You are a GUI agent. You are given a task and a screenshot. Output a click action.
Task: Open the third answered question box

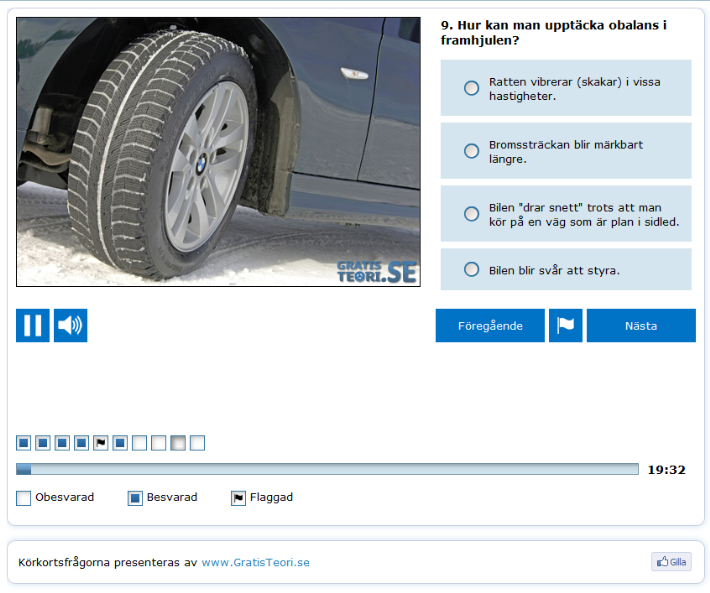point(62,443)
